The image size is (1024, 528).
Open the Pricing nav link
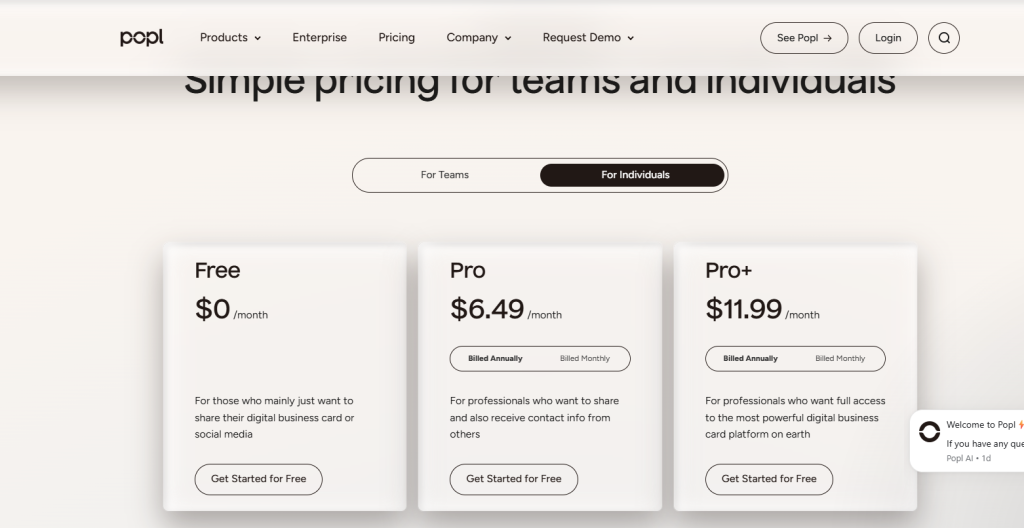[x=396, y=38]
